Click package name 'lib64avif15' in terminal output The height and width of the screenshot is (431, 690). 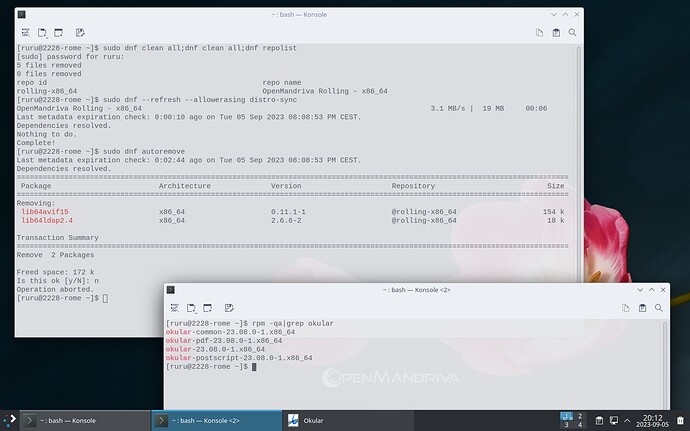point(45,212)
